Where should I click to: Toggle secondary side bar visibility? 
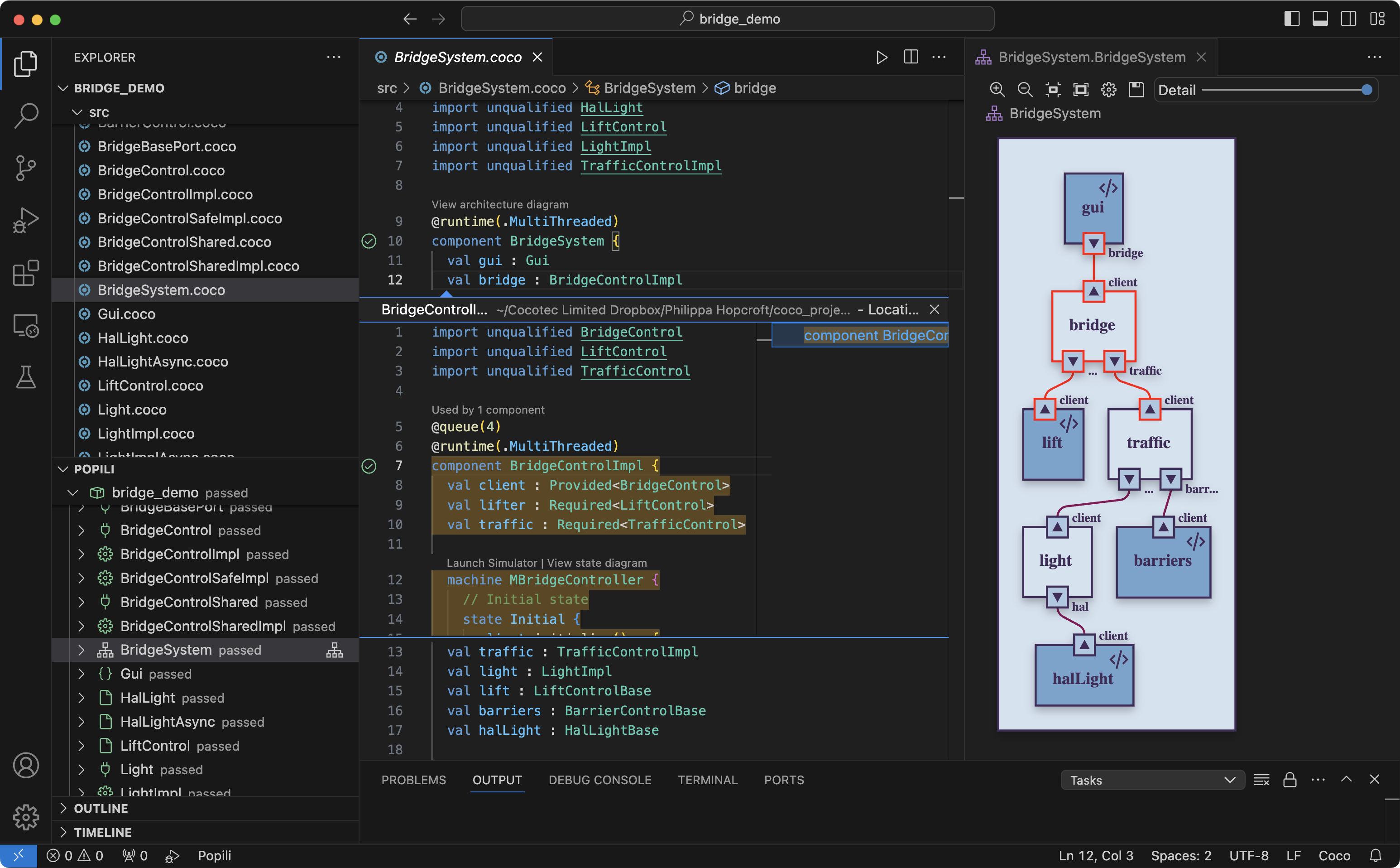click(x=1349, y=19)
